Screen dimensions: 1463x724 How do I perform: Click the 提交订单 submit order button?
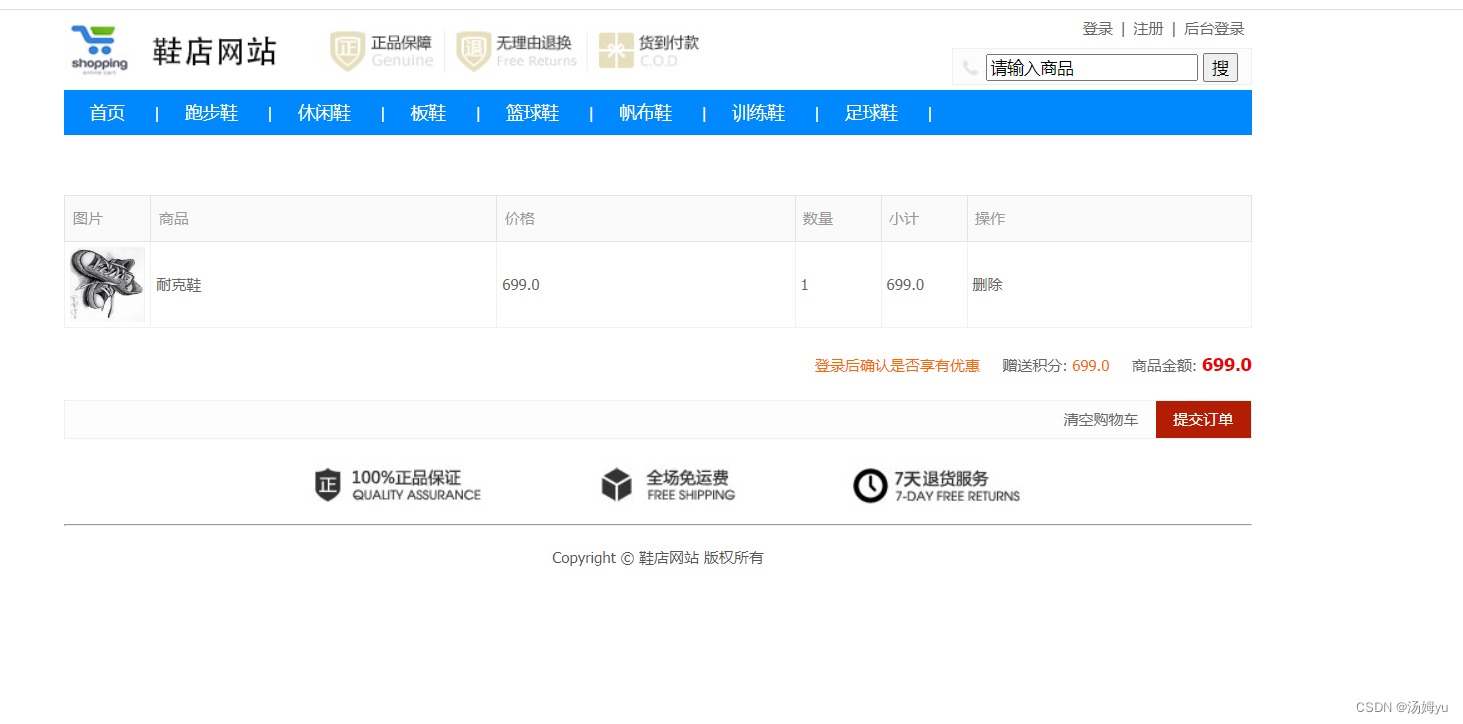[1203, 419]
